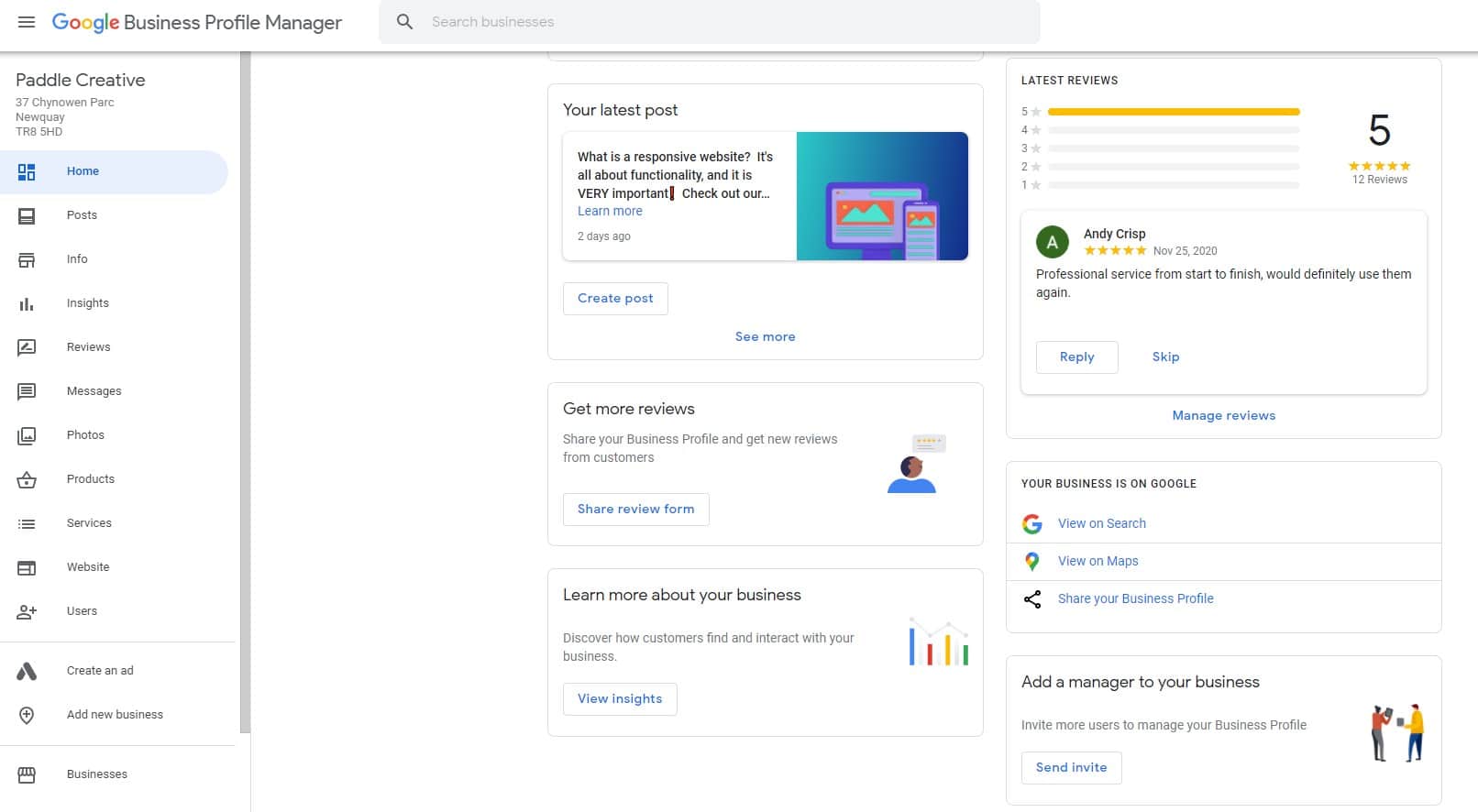Click View on Search link

pos(1101,523)
